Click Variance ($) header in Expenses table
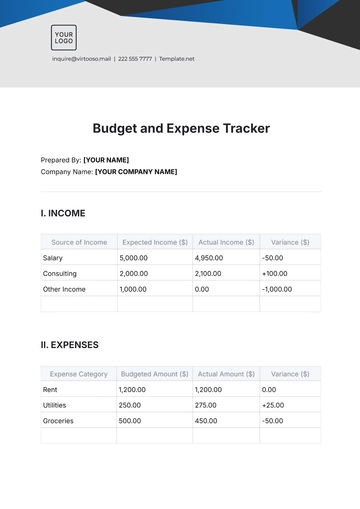360x509 pixels. pos(290,374)
